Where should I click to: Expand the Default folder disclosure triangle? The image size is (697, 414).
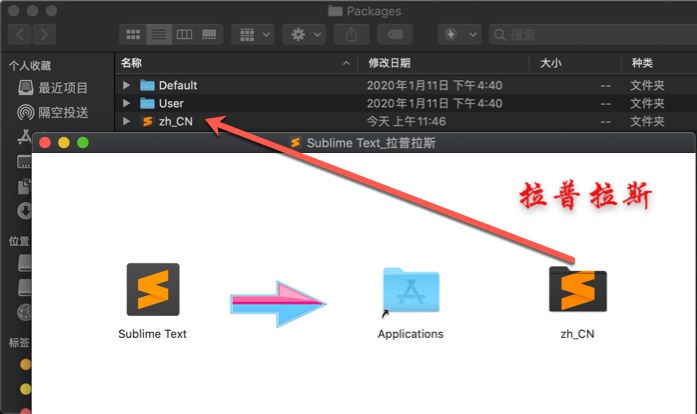click(126, 85)
